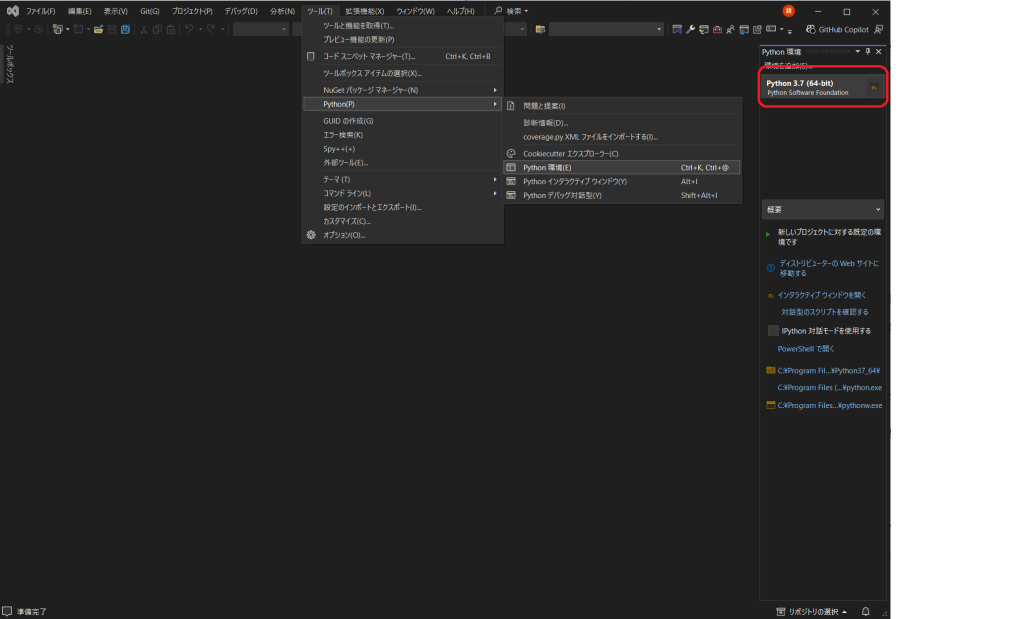Click the GitHub Copilot icon in toolbar
Screen dimensions: 1024x619
click(x=811, y=29)
